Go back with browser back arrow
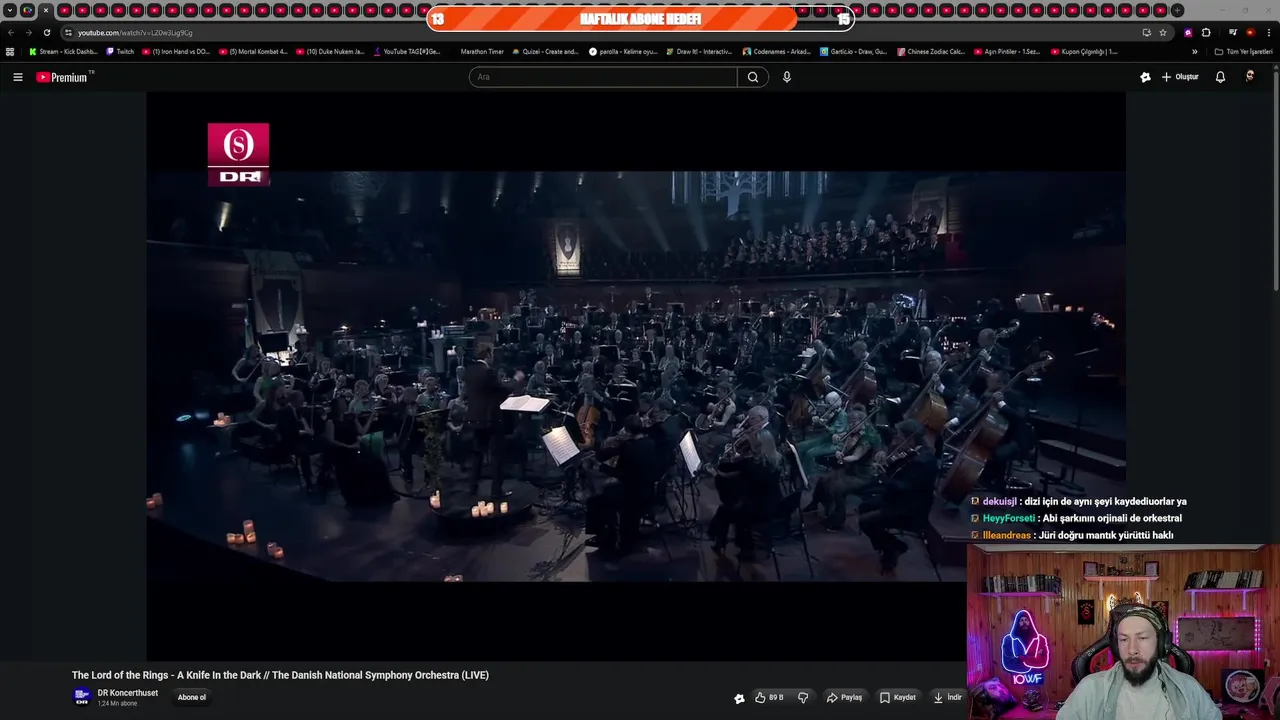 pos(10,32)
